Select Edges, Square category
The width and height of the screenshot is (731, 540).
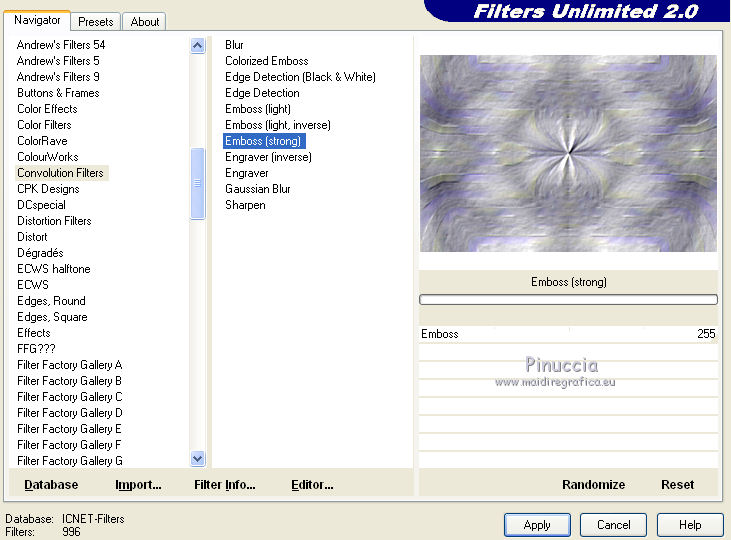coord(52,317)
